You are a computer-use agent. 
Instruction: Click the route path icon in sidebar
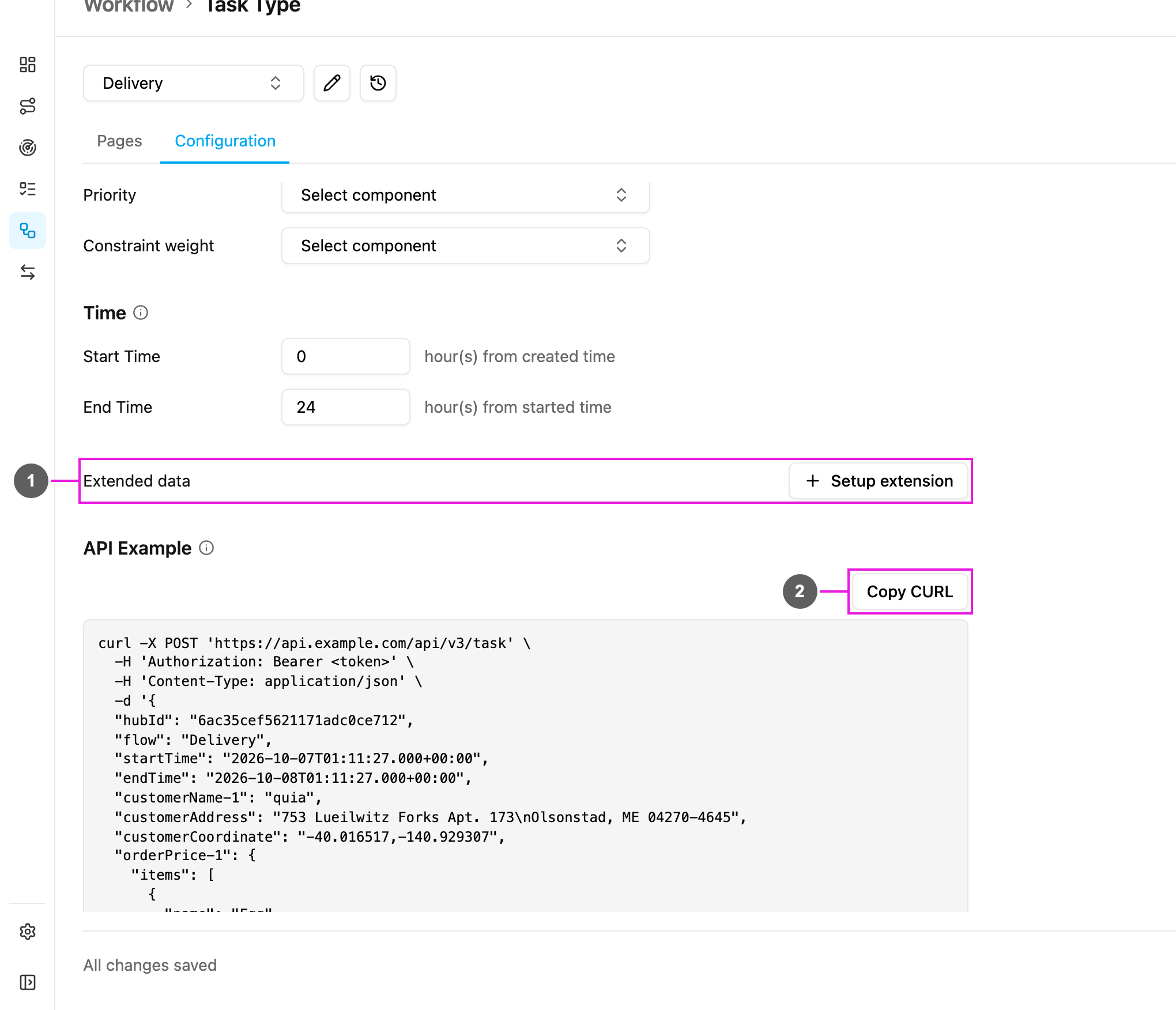28,106
